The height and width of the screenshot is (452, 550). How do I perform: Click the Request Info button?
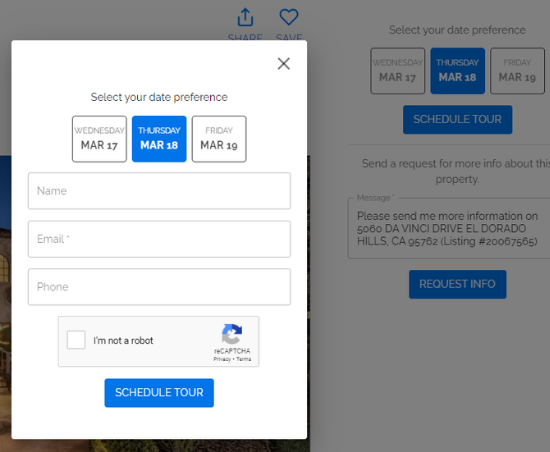(457, 284)
